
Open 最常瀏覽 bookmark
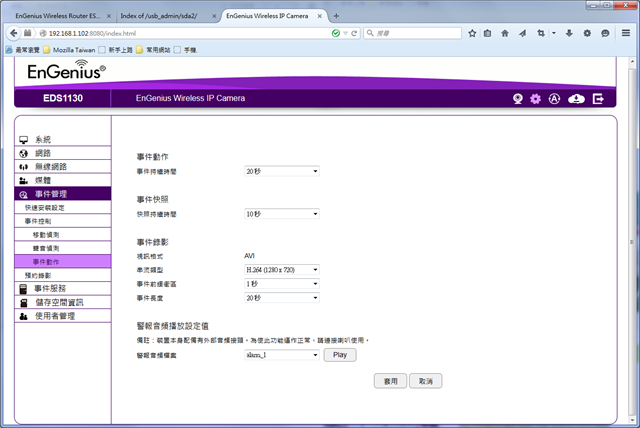(23, 50)
